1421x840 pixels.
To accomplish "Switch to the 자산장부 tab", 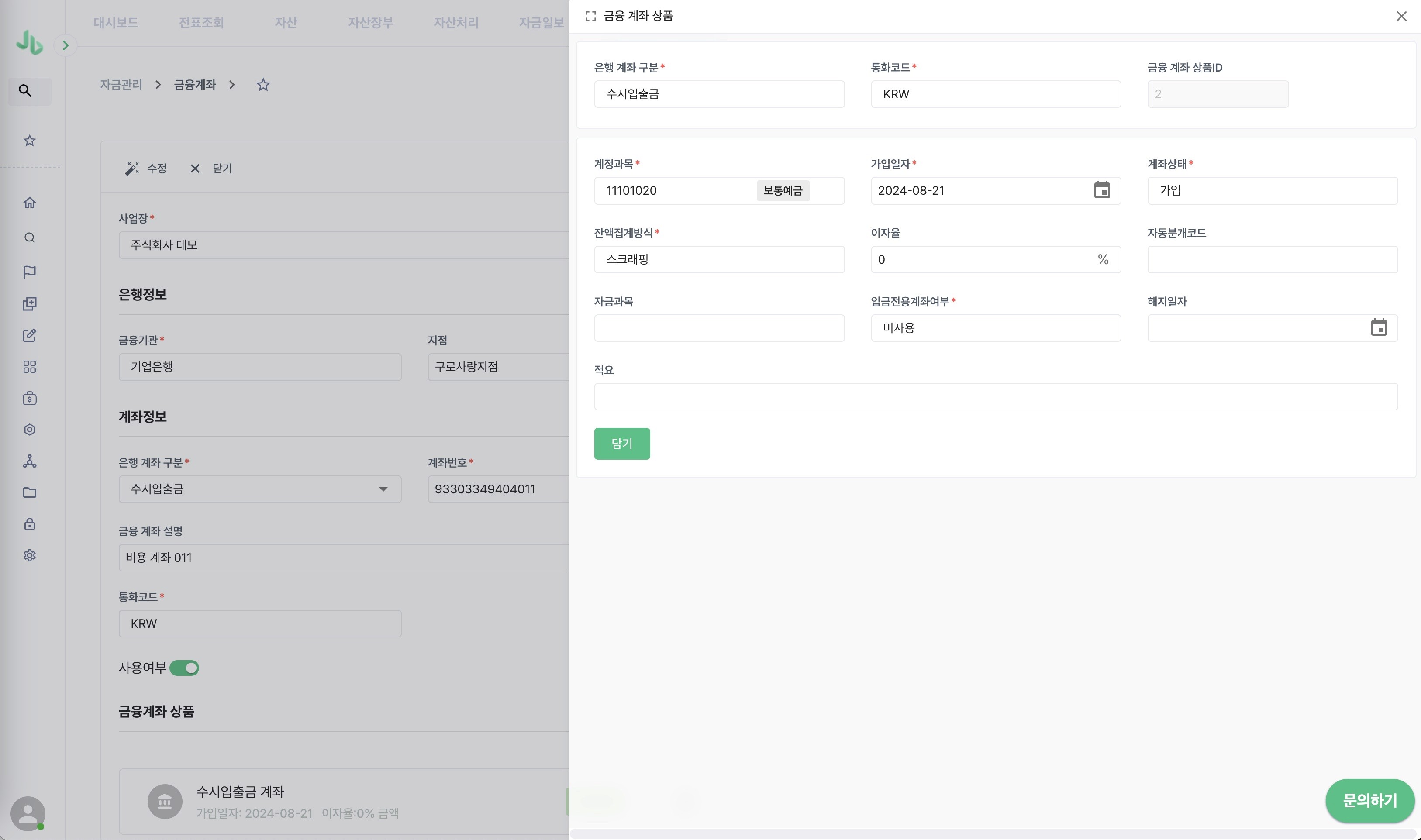I will [x=370, y=23].
